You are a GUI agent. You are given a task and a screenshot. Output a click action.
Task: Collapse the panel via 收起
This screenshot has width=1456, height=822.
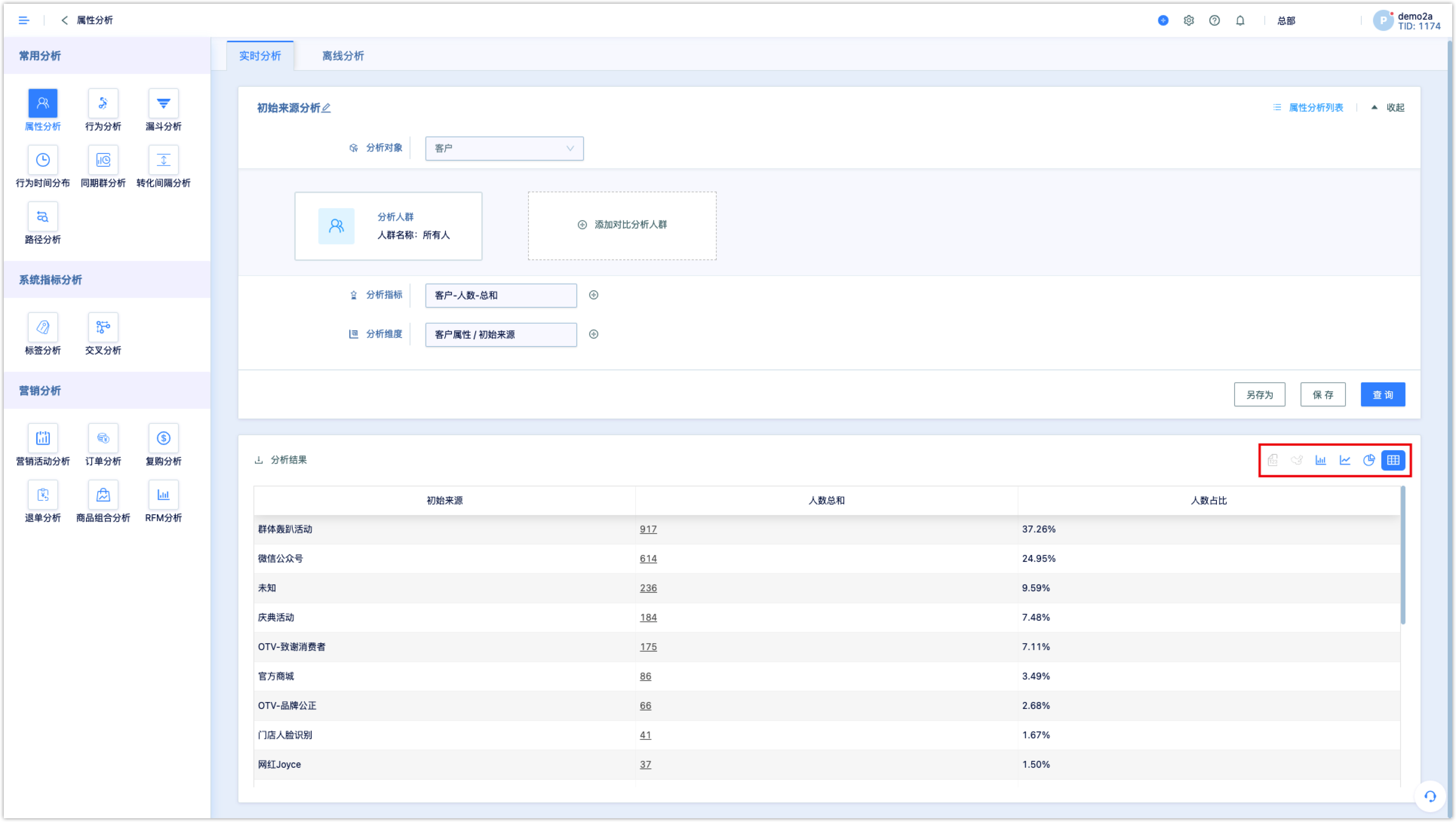(x=1389, y=107)
